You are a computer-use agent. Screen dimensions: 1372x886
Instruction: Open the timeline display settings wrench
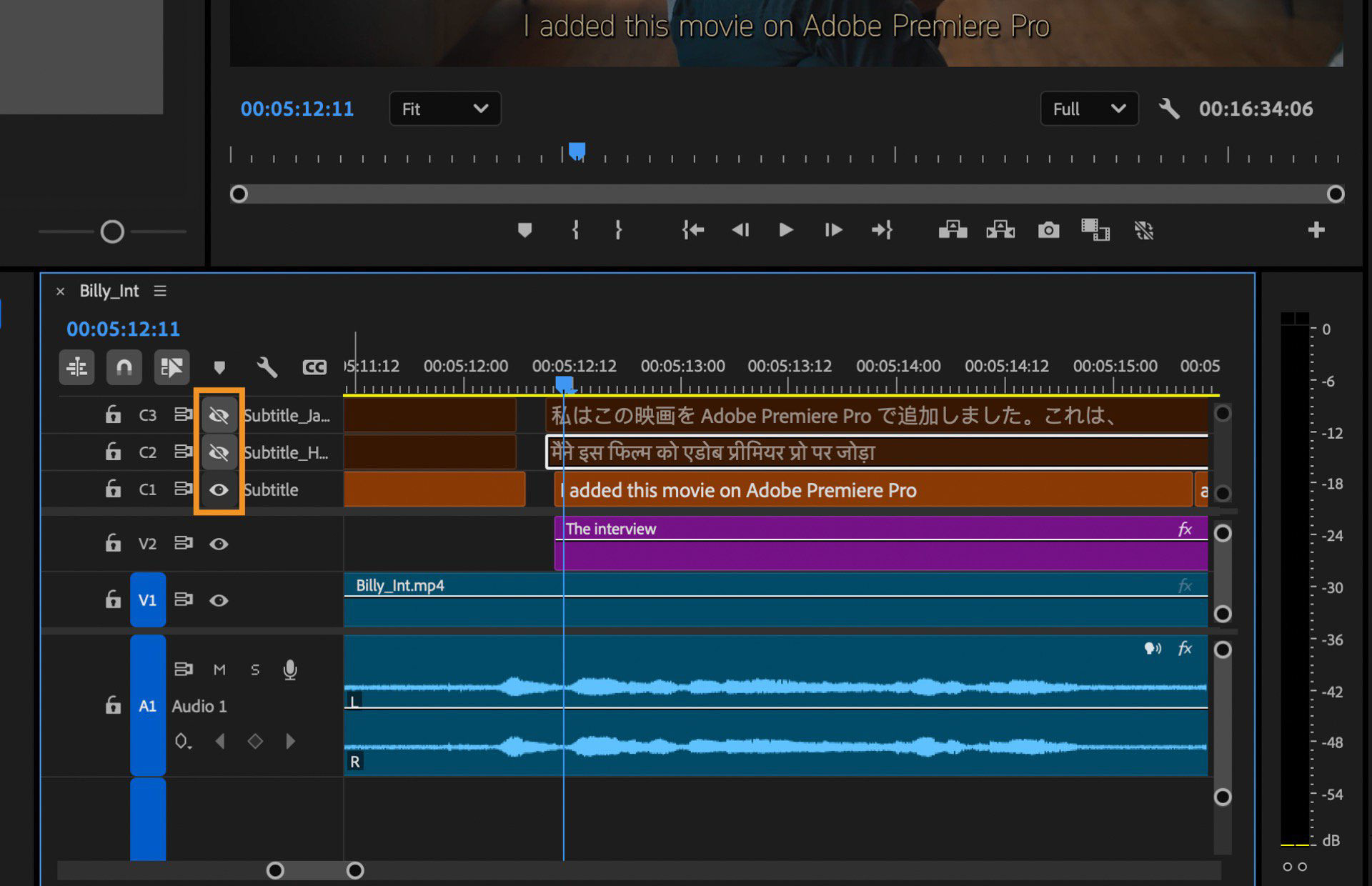[267, 367]
